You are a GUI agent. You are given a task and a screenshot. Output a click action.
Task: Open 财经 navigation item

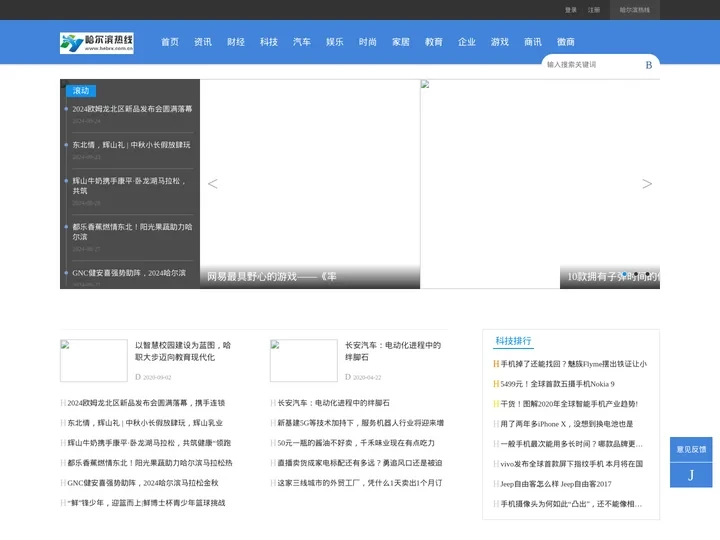point(236,42)
